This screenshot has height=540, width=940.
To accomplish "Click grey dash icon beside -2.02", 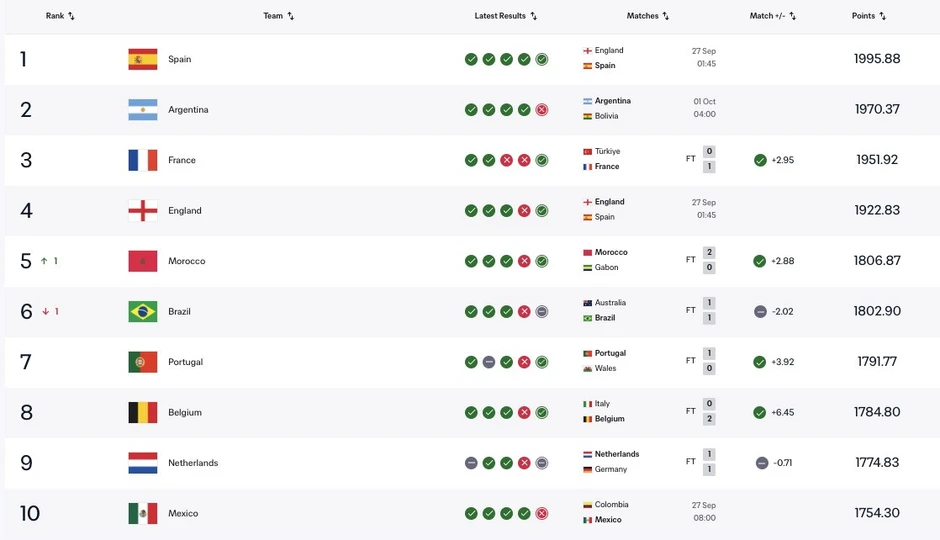I will (x=760, y=312).
